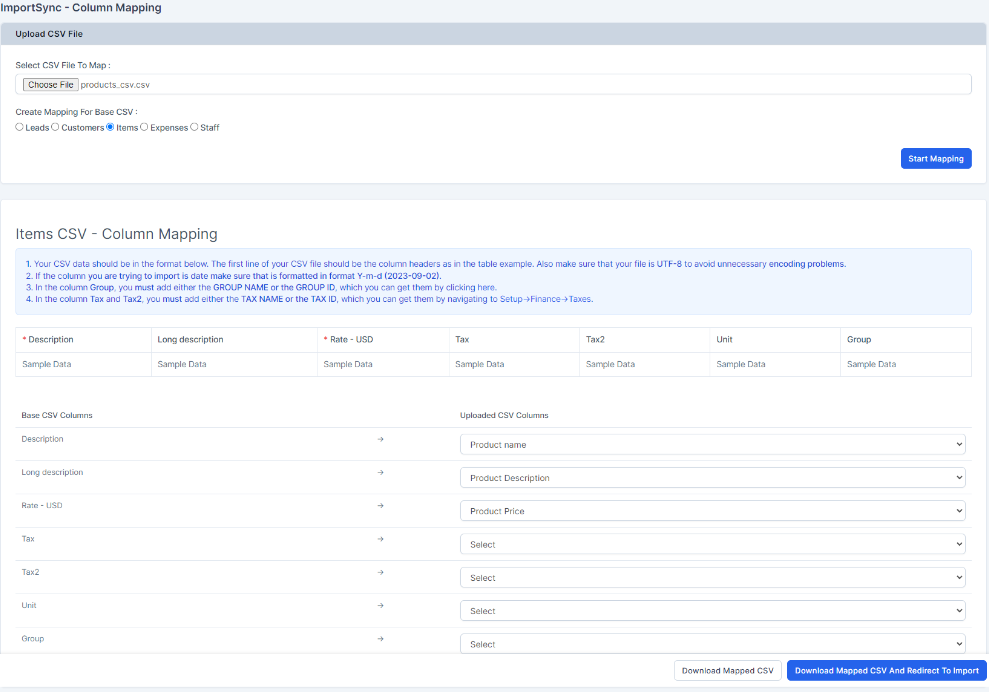Click the 'clicking here' group link
The image size is (989, 692).
[471, 288]
